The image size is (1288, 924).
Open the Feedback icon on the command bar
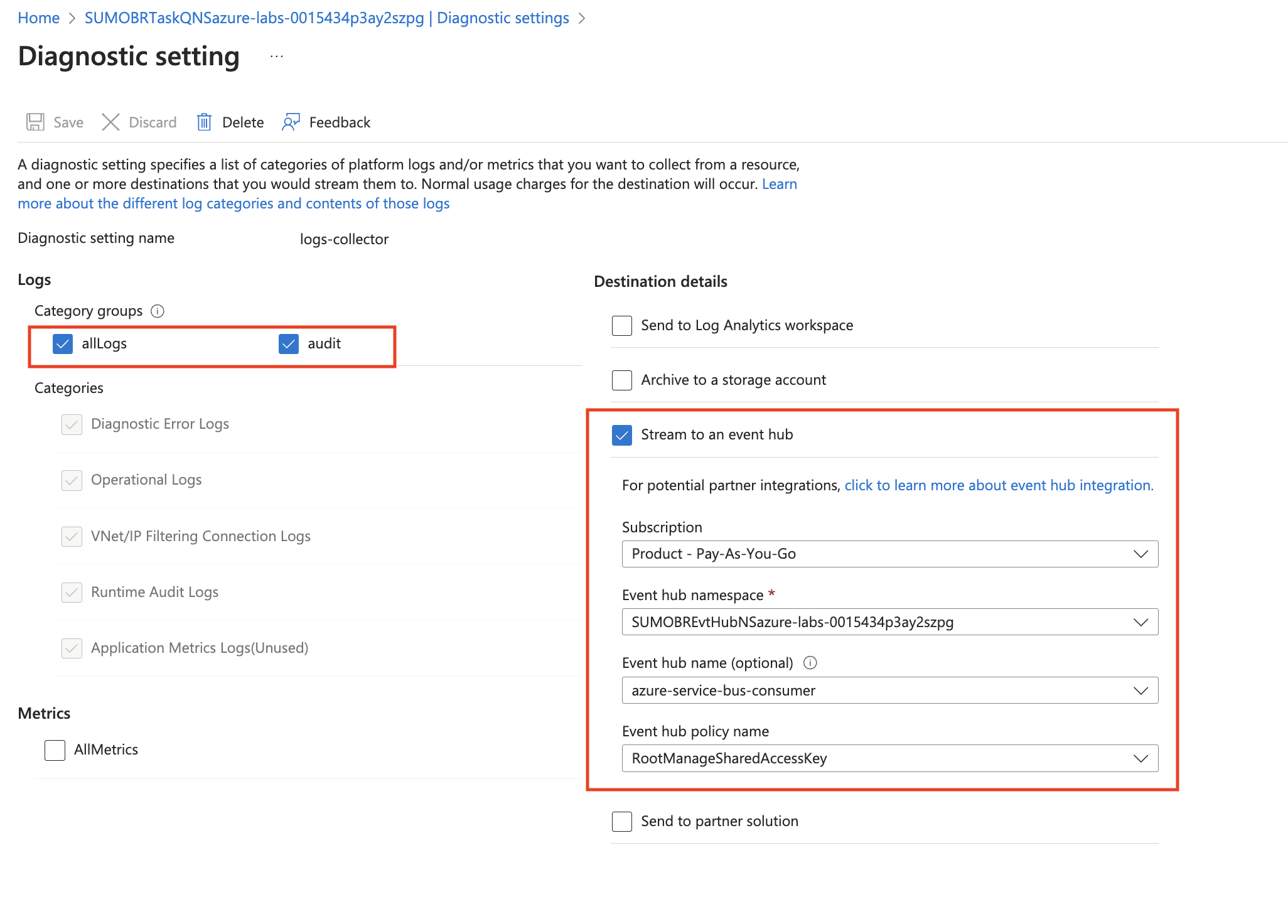[x=291, y=122]
